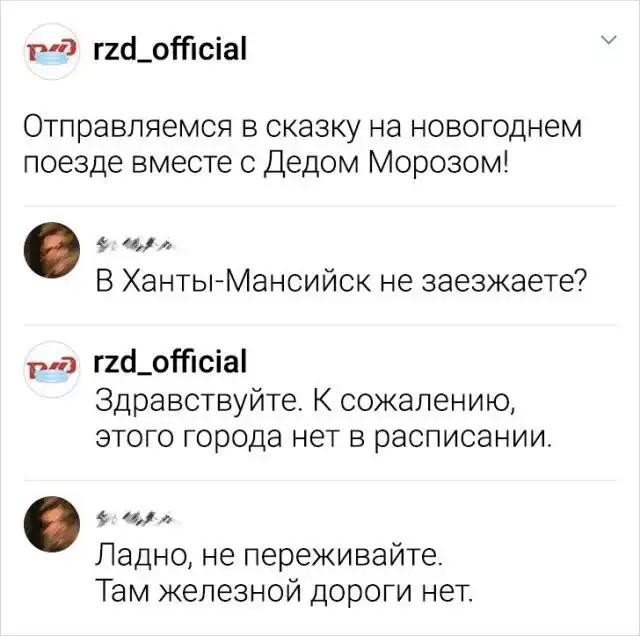Open rzd_official profile from the top post header

pos(168,49)
